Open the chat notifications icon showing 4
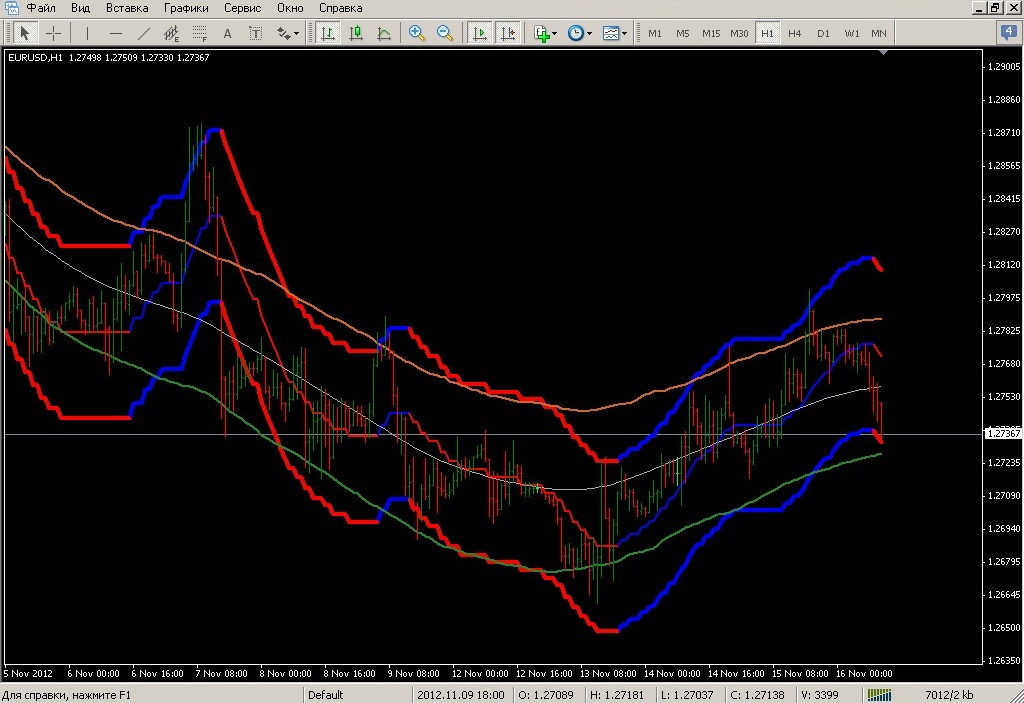Viewport: 1024px width, 703px height. coord(1009,32)
